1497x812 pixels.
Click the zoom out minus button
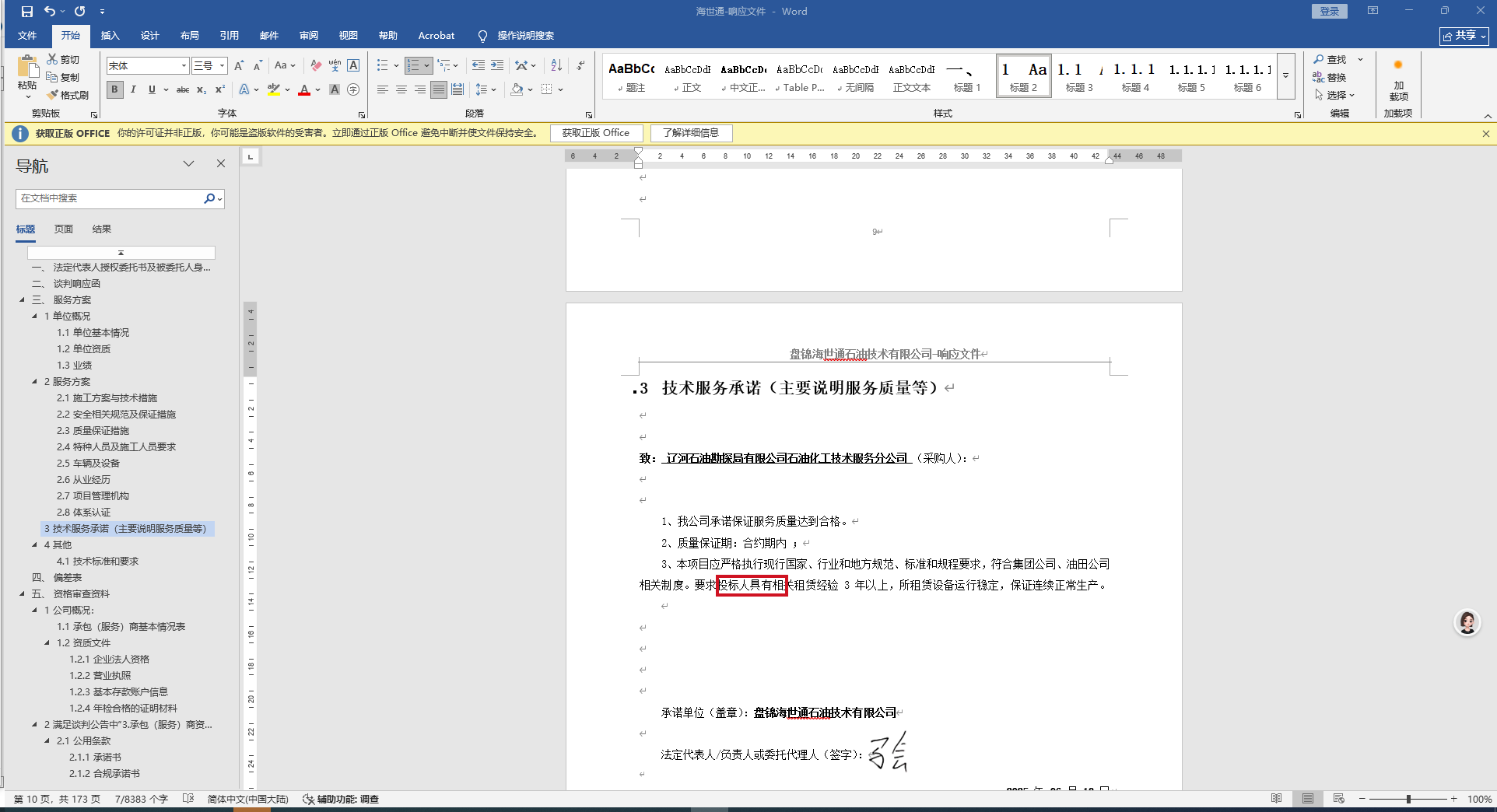pyautogui.click(x=1362, y=799)
